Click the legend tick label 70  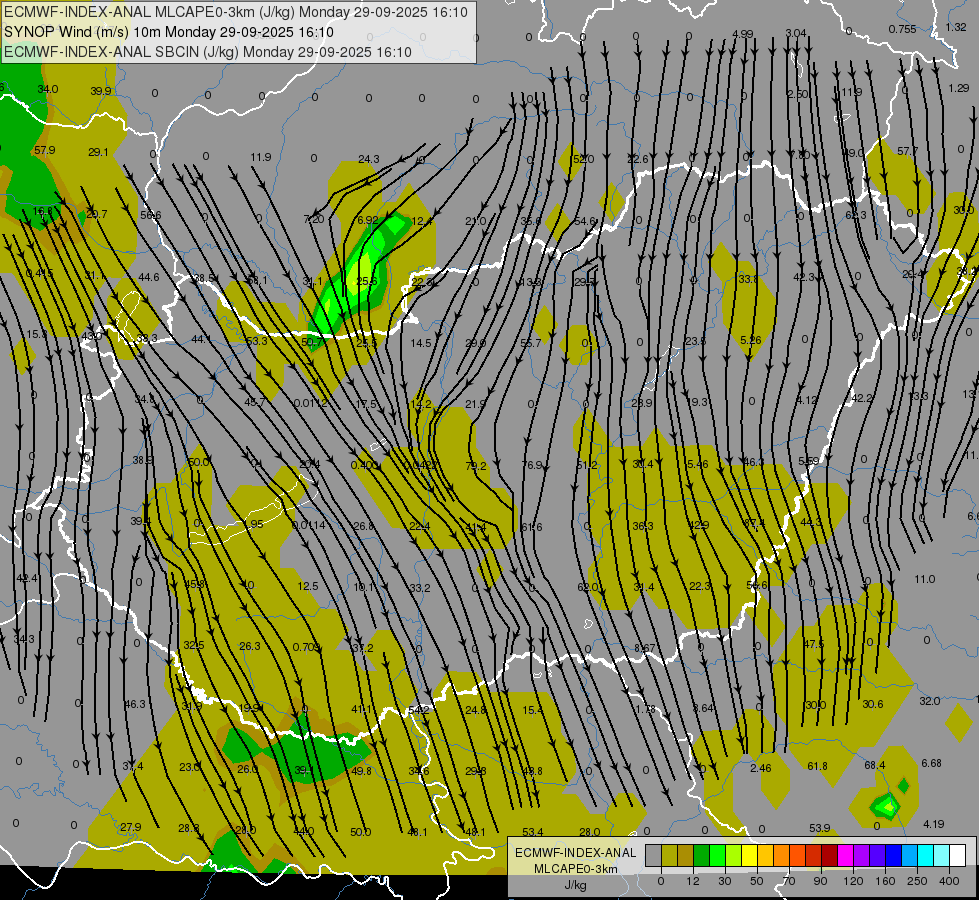pyautogui.click(x=789, y=881)
